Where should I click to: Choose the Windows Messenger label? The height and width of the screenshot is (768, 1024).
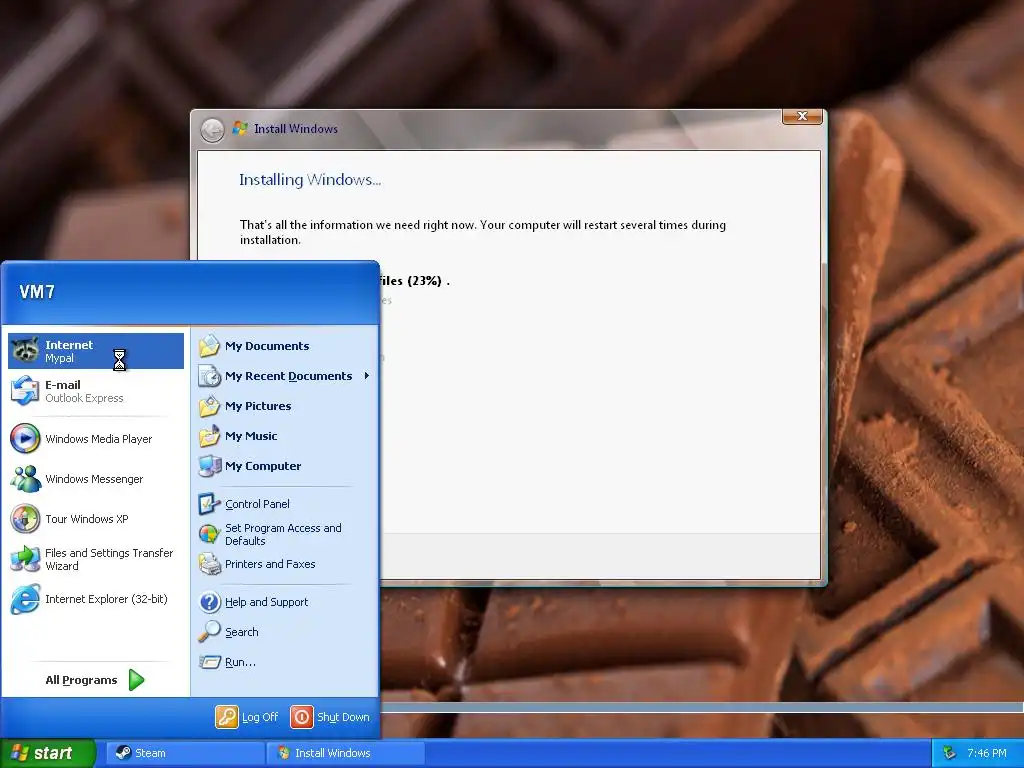point(94,479)
